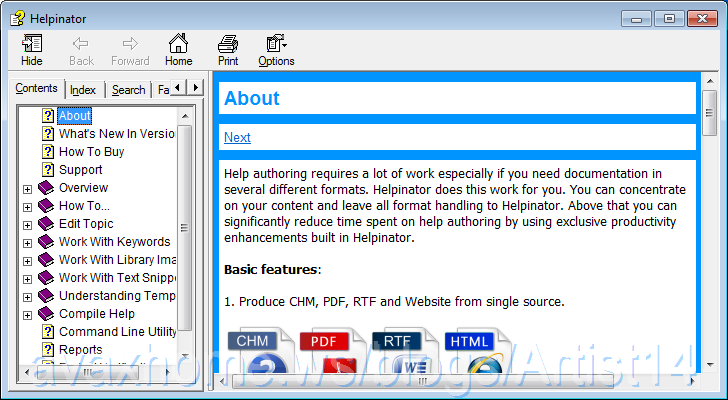Click contents tree vertical scrollbar thumb

185,227
